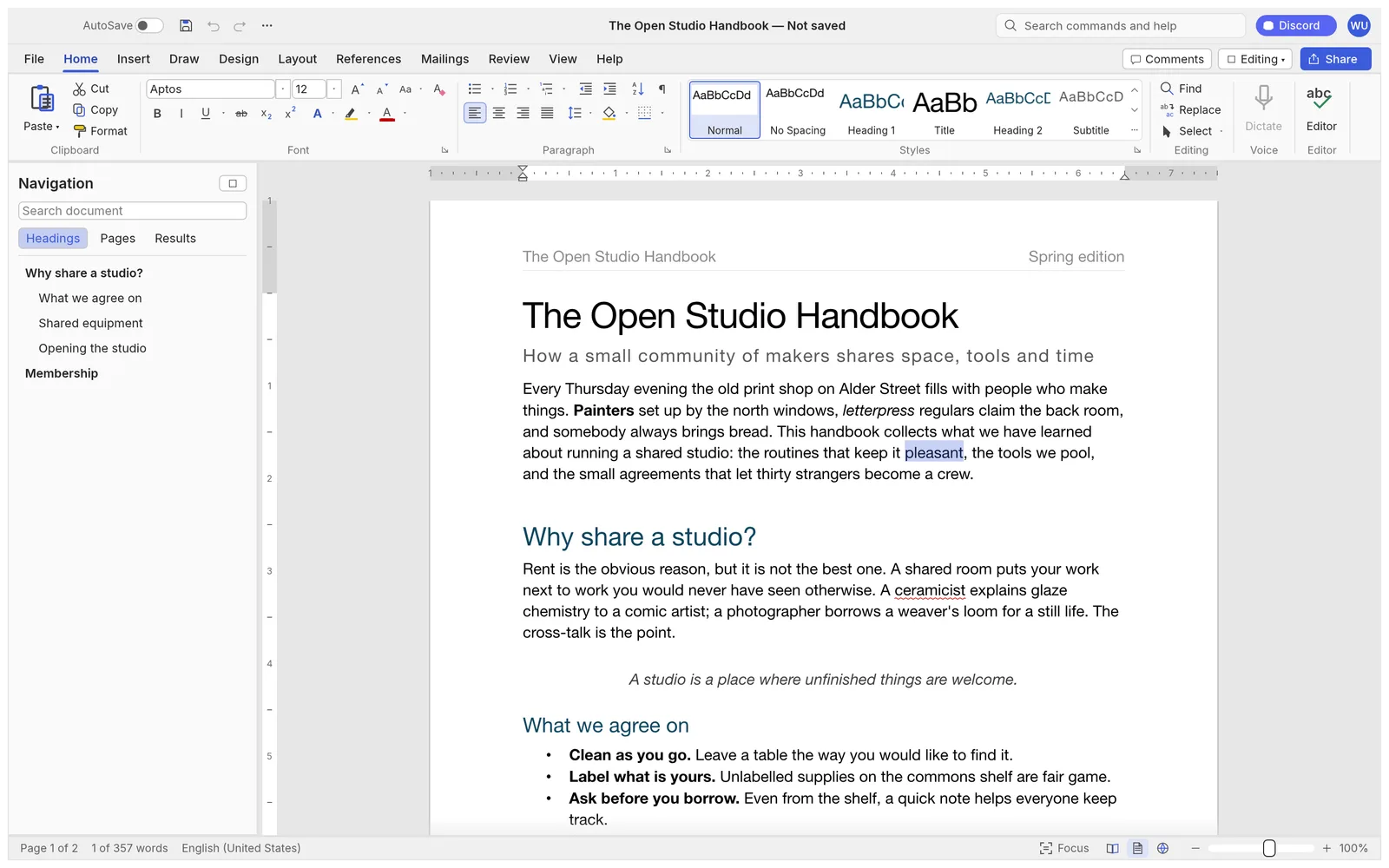
Task: Click the Save icon in title bar
Action: tap(186, 26)
